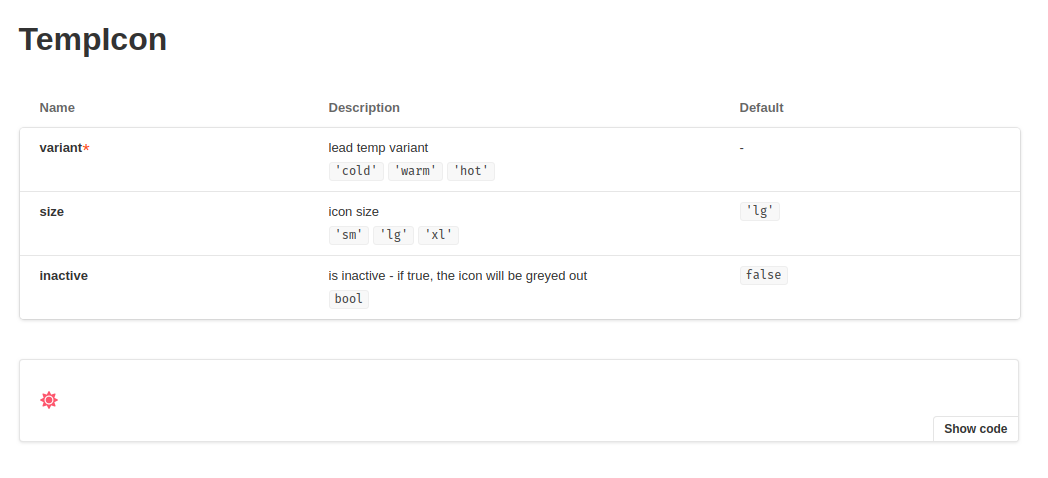This screenshot has height=478, width=1048.
Task: Click the 'lead temp variant' description text
Action: point(378,148)
